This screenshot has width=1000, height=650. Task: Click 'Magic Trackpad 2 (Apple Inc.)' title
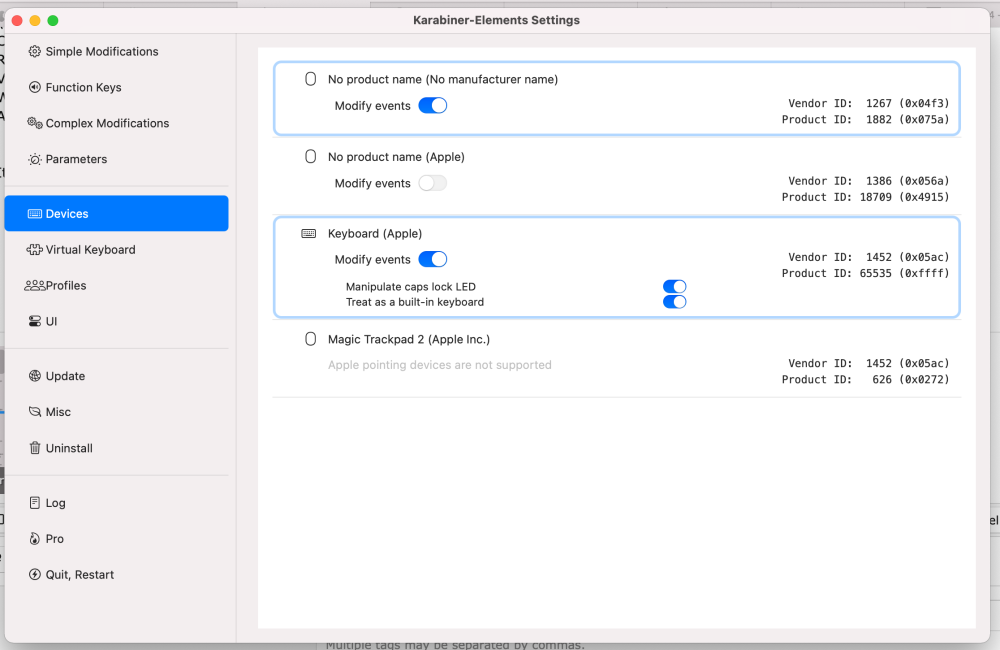tap(409, 340)
